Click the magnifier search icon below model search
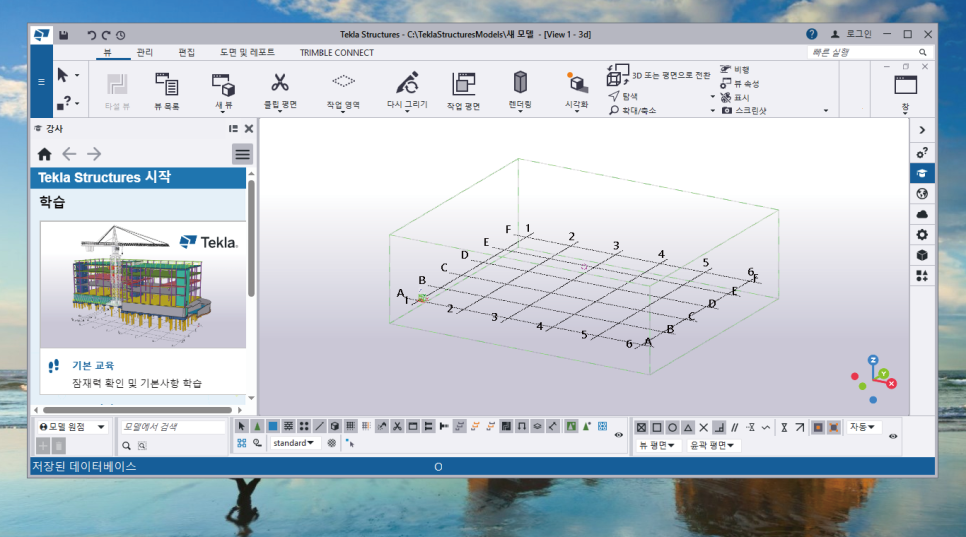This screenshot has height=537, width=966. coord(126,445)
